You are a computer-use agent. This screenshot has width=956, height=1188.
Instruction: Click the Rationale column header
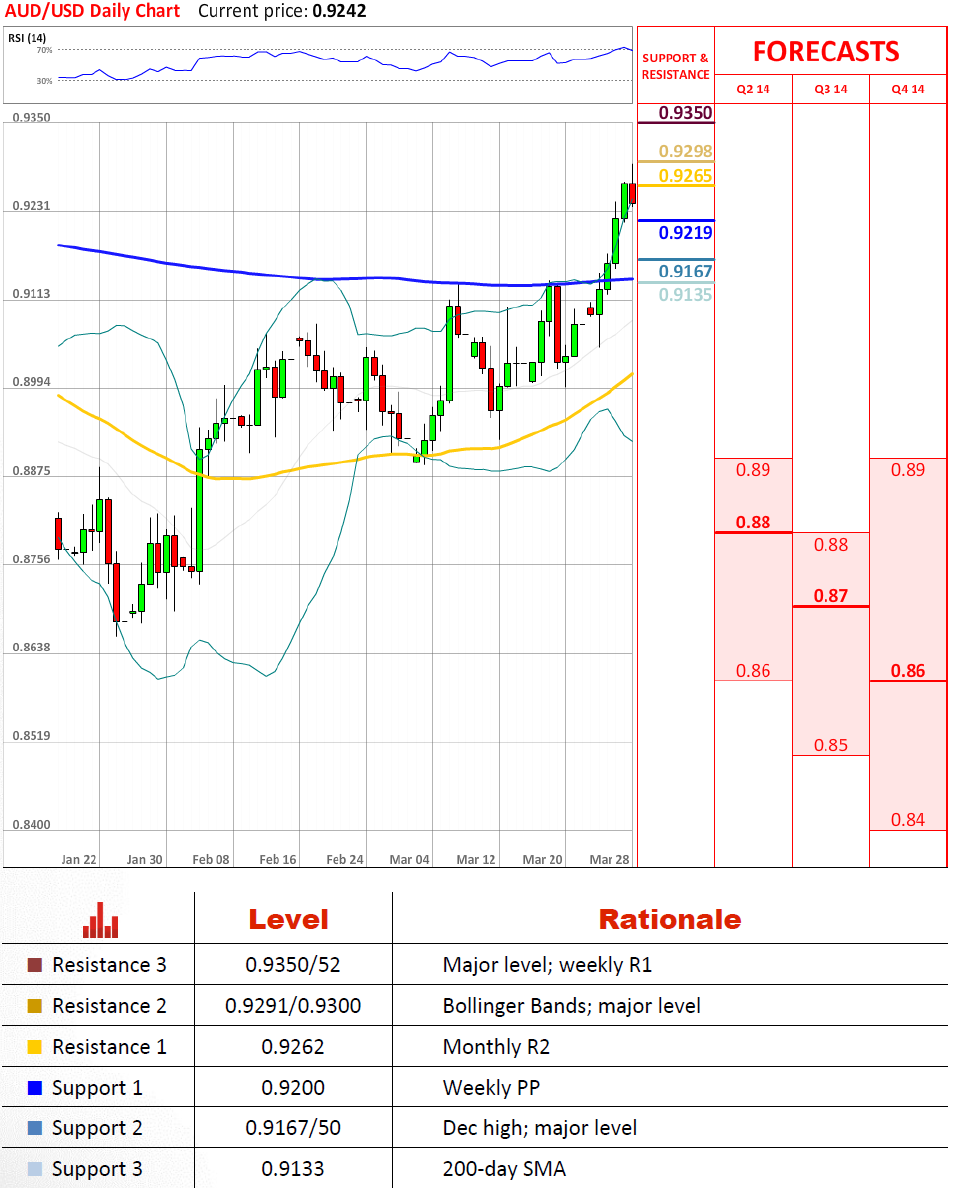(x=669, y=919)
